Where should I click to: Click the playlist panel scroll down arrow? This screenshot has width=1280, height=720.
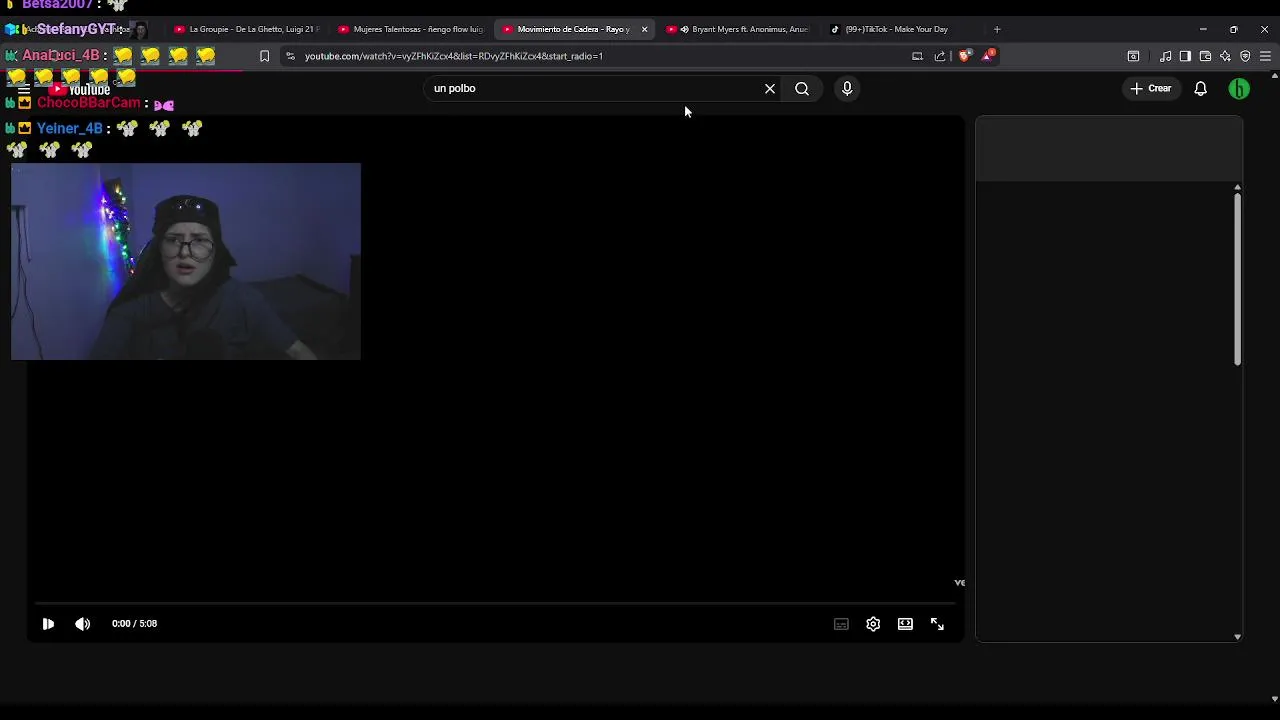tap(1237, 636)
